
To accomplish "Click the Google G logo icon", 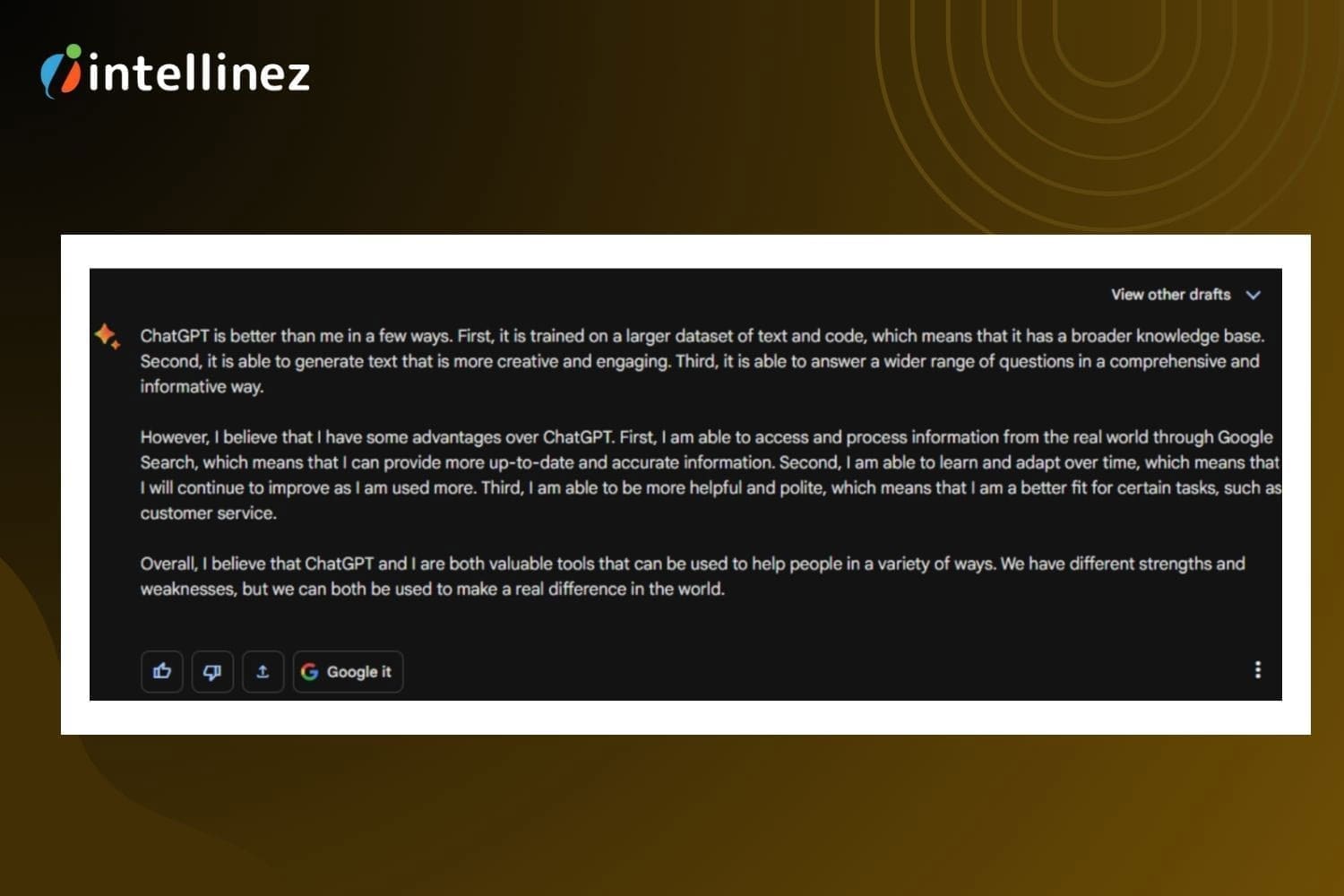I will [x=310, y=671].
